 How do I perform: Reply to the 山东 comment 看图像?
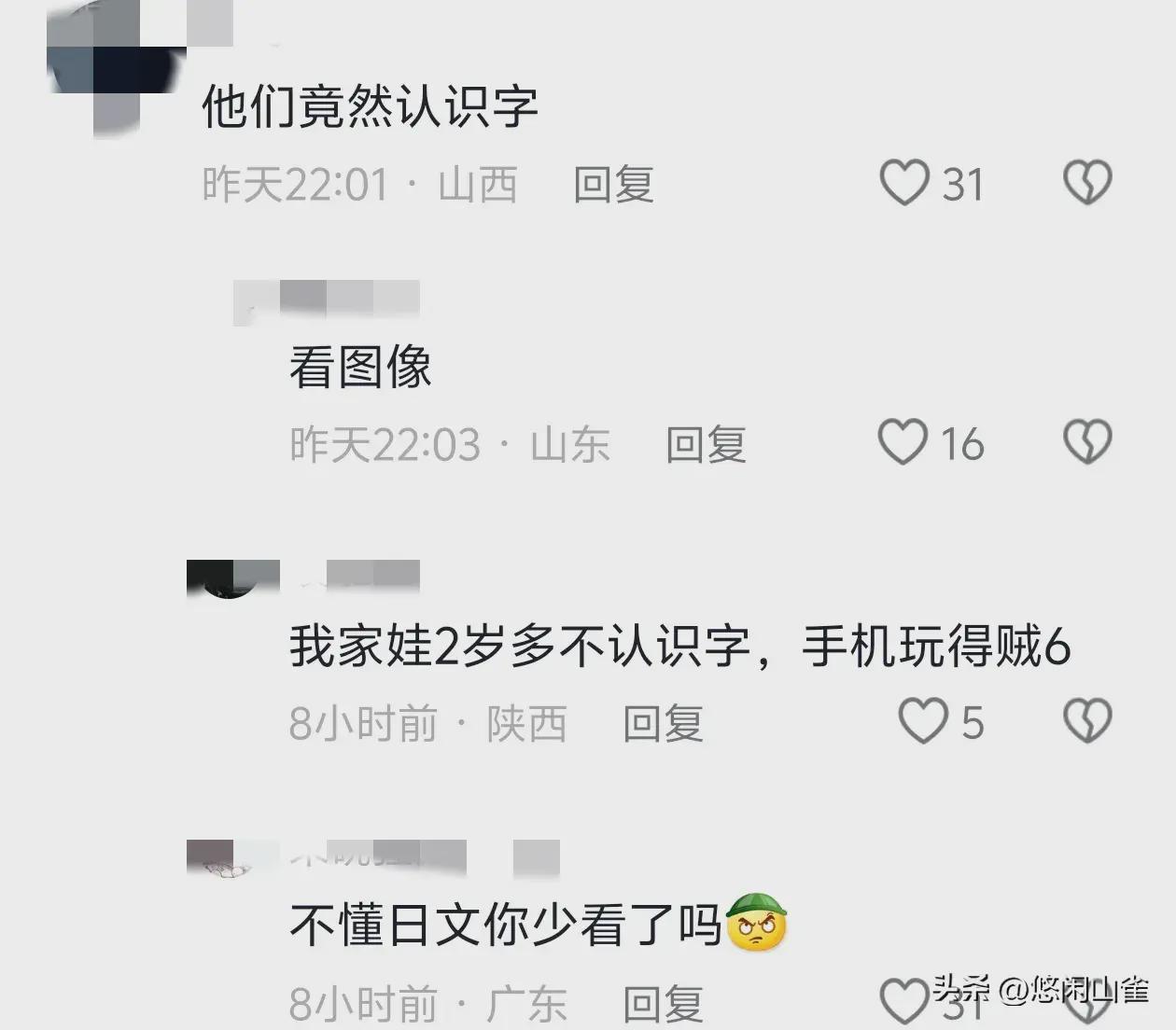(706, 444)
